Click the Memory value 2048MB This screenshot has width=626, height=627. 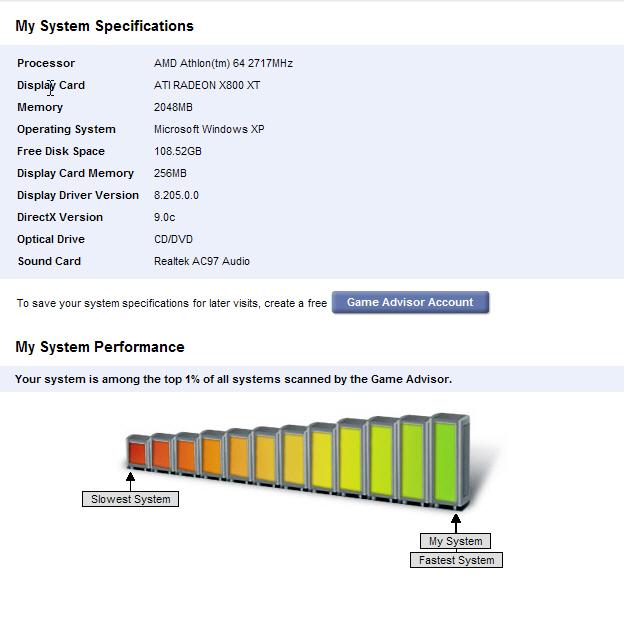coord(173,107)
